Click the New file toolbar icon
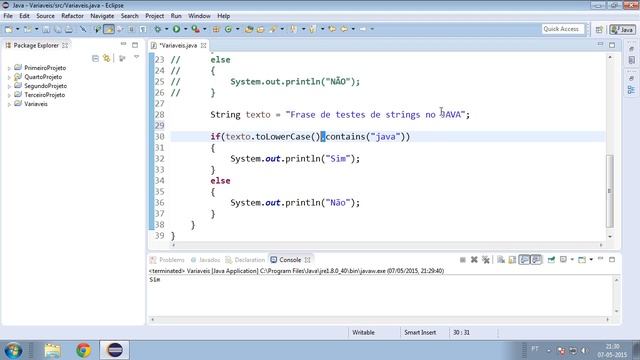 (9, 29)
